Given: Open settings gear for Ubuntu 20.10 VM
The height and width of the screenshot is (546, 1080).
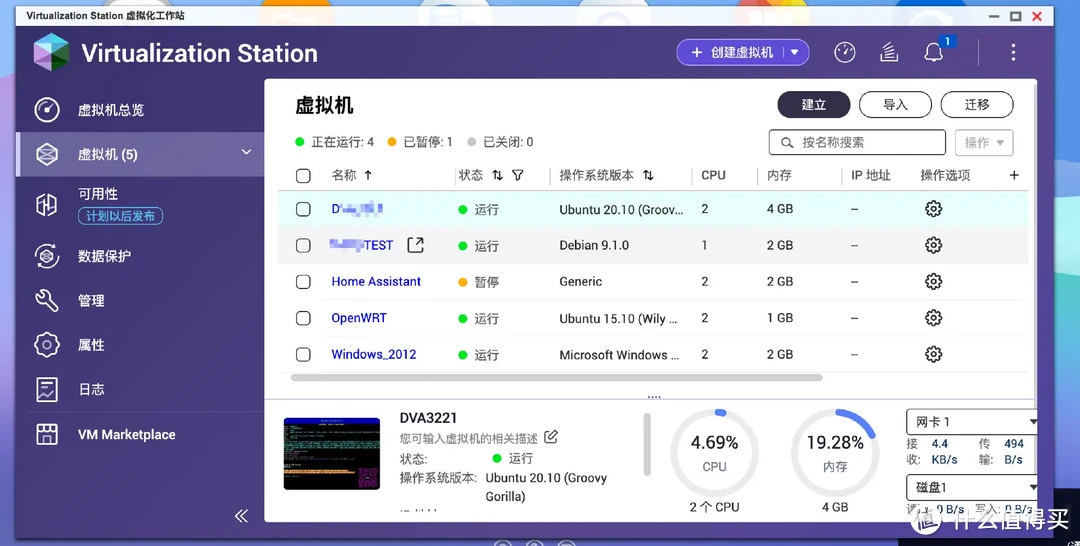Looking at the screenshot, I should pos(933,209).
